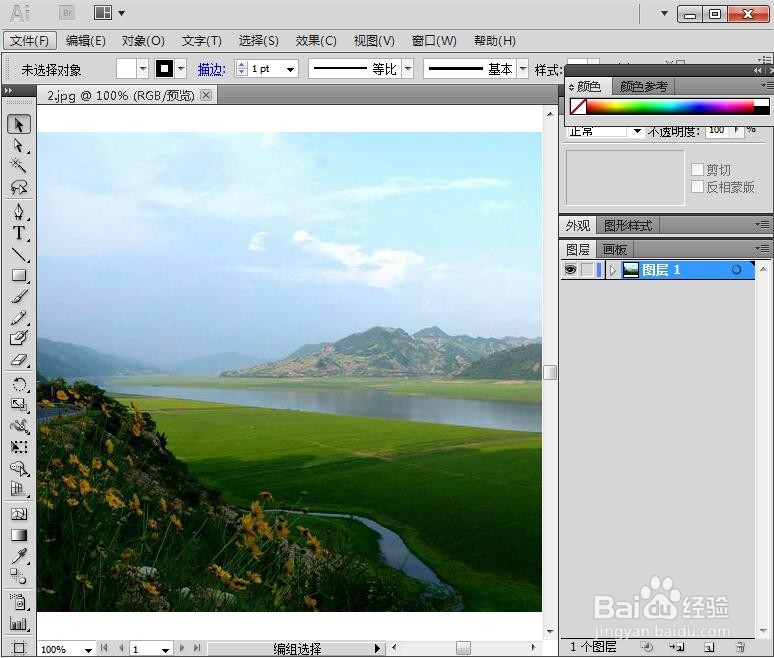The image size is (774, 658).
Task: Click the 描边 stroke link
Action: coord(211,70)
